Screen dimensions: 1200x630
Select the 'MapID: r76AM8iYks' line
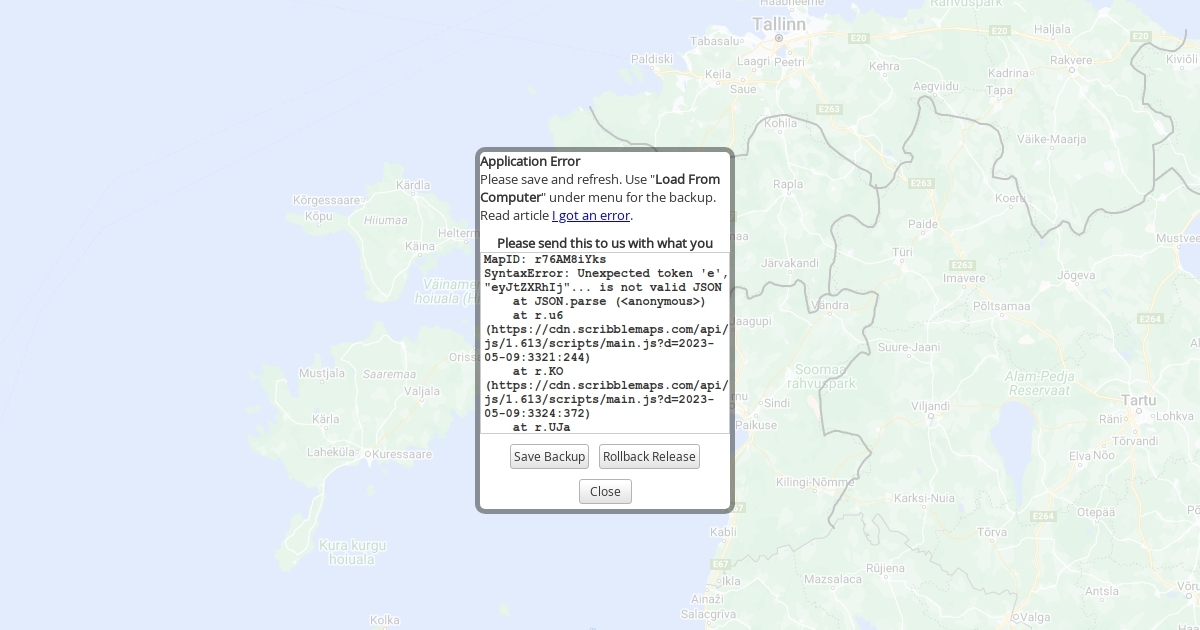click(545, 259)
